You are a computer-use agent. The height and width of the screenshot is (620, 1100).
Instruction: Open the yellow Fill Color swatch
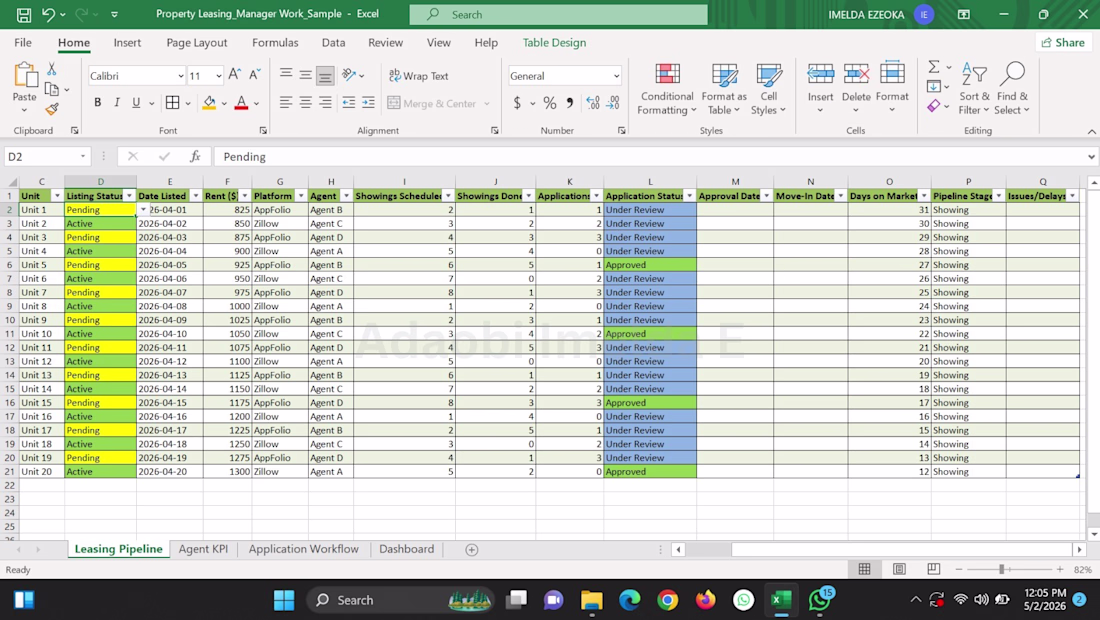coord(209,103)
